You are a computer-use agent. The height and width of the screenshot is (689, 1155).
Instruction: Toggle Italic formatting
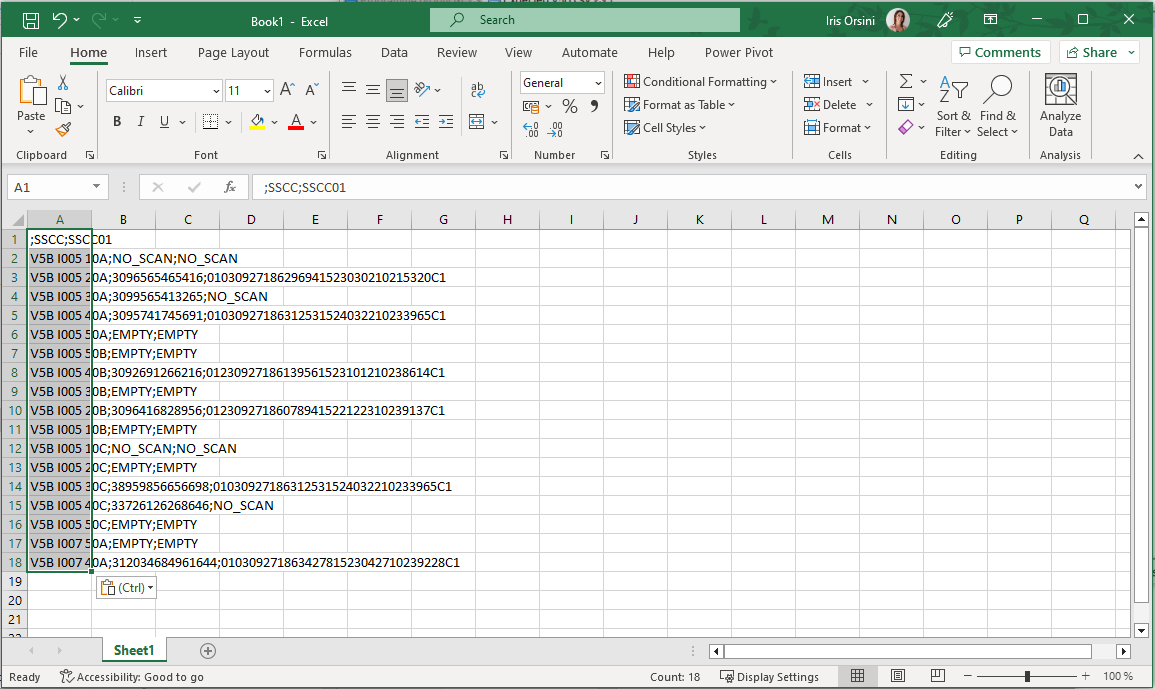click(x=141, y=122)
